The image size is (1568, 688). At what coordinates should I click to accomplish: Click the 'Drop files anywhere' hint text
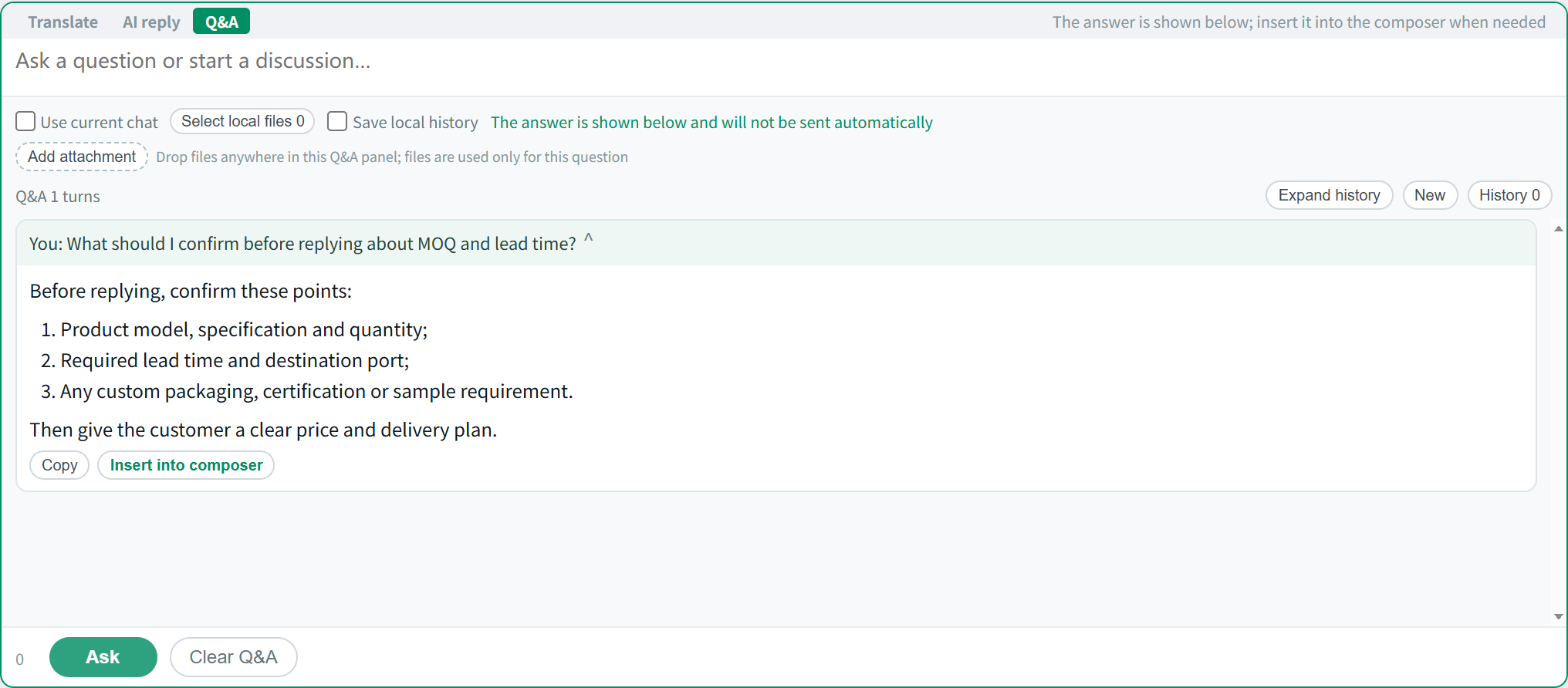(392, 157)
